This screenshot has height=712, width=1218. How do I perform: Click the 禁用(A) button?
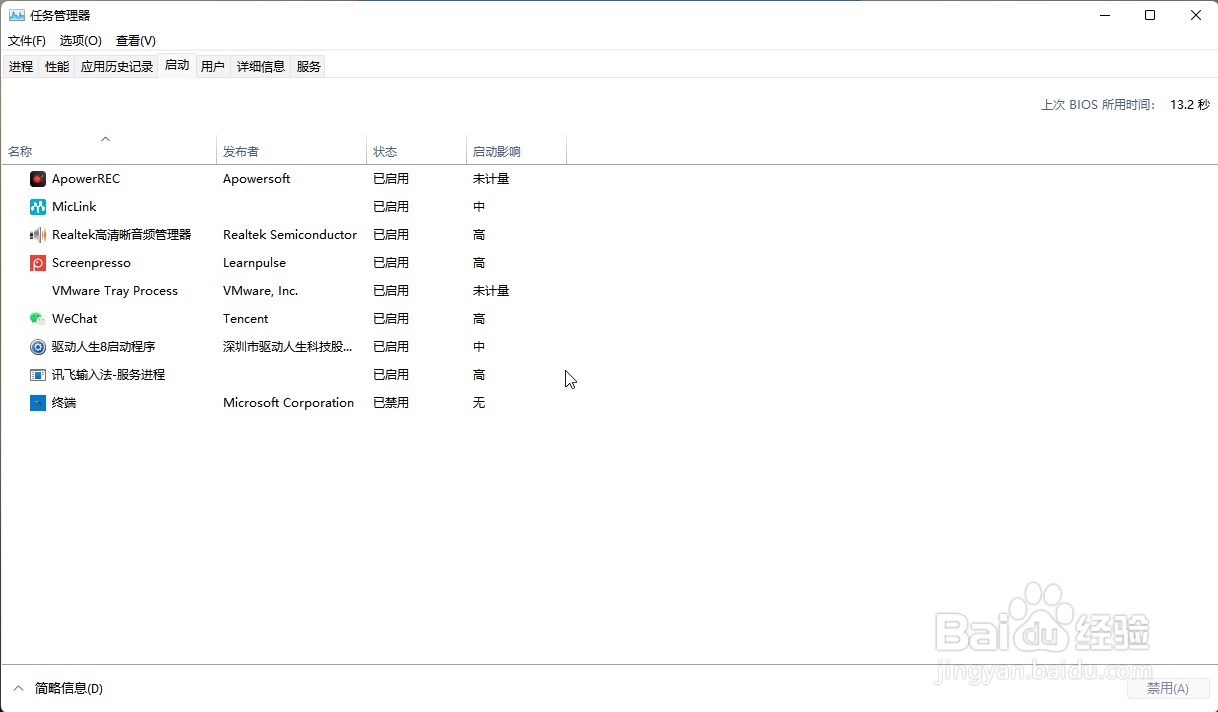pyautogui.click(x=1167, y=689)
